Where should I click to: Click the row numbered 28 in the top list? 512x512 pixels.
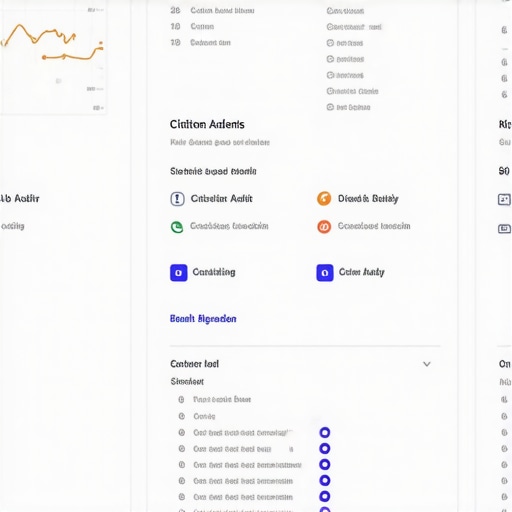click(212, 11)
